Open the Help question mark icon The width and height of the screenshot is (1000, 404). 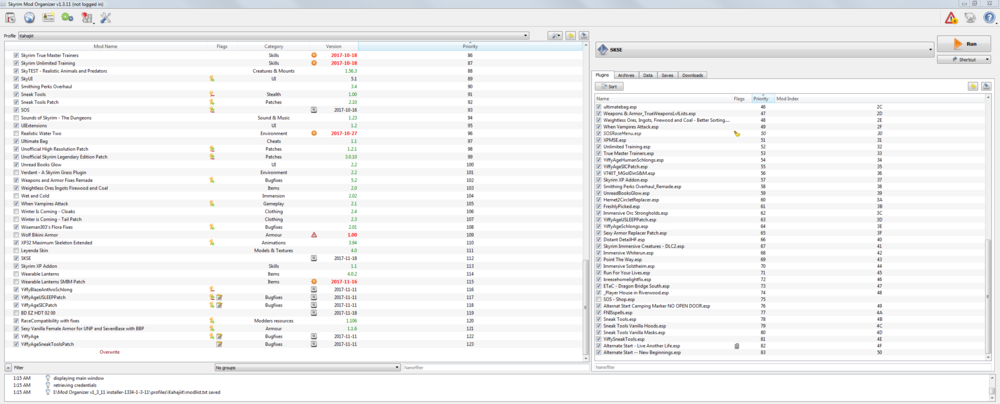[x=989, y=18]
